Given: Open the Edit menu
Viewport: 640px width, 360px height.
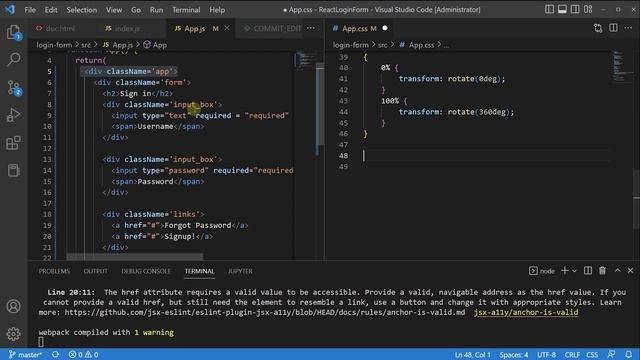Looking at the screenshot, I should point(51,9).
